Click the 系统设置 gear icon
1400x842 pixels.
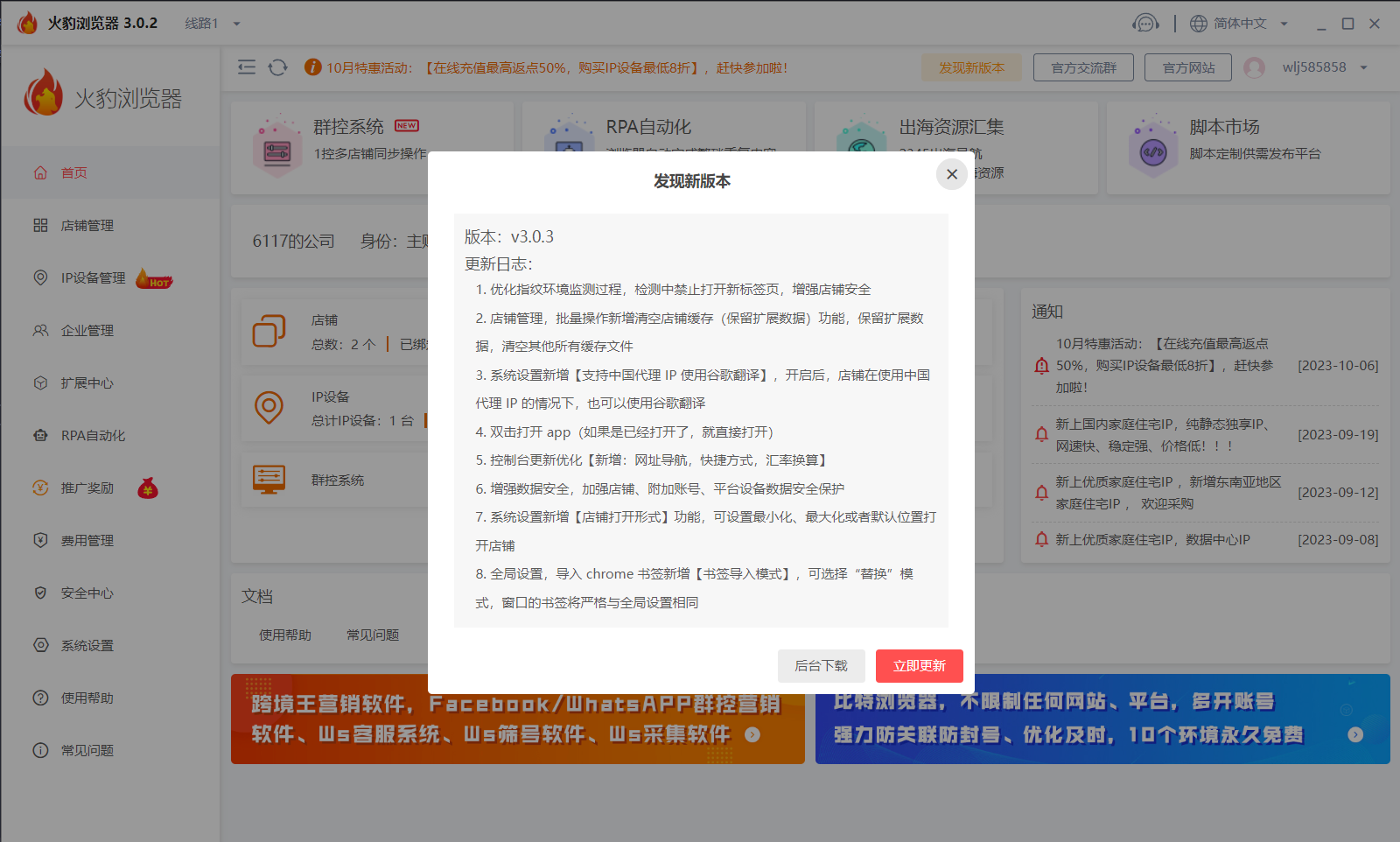pos(40,645)
